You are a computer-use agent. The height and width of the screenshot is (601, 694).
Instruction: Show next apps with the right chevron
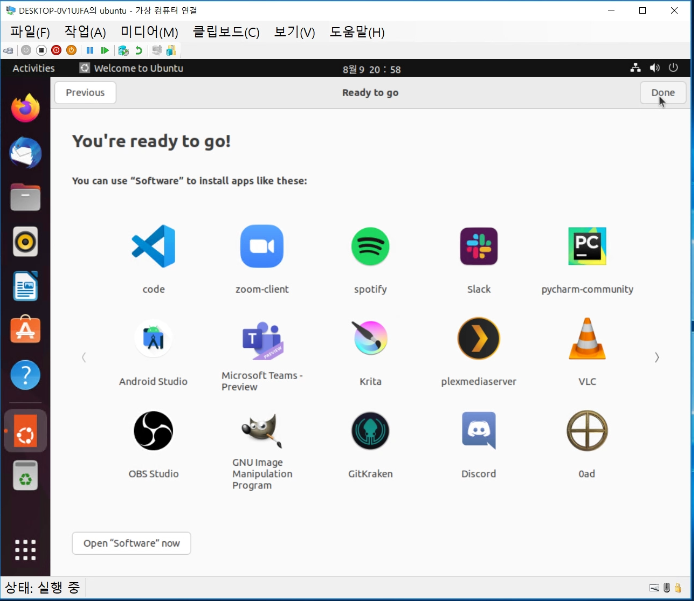[657, 357]
